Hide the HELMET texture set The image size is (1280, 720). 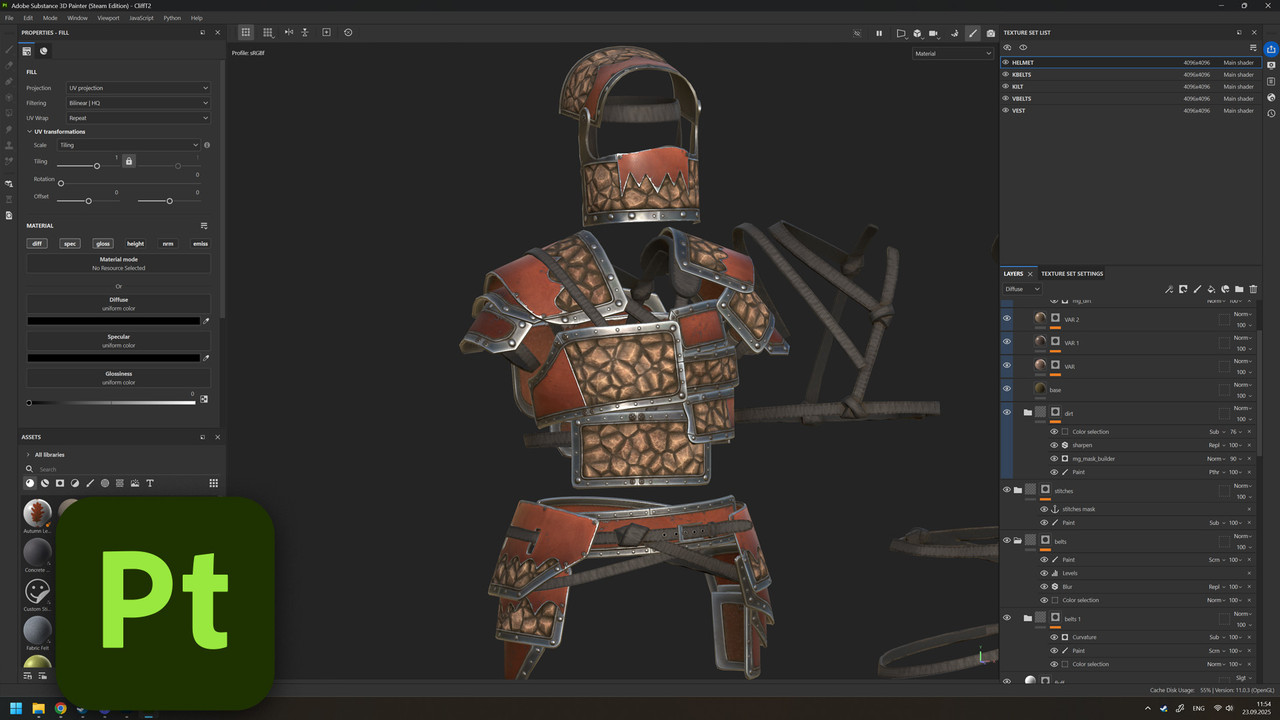click(1006, 62)
